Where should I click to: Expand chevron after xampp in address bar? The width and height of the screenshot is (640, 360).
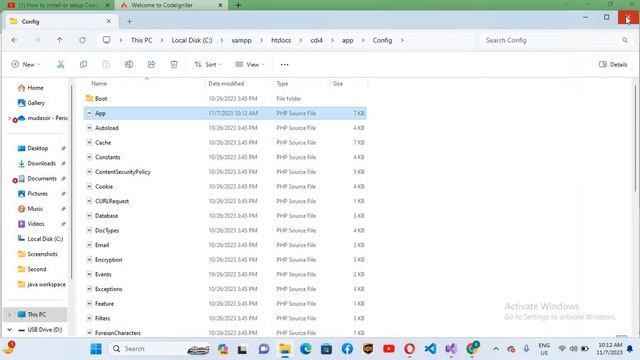261,40
